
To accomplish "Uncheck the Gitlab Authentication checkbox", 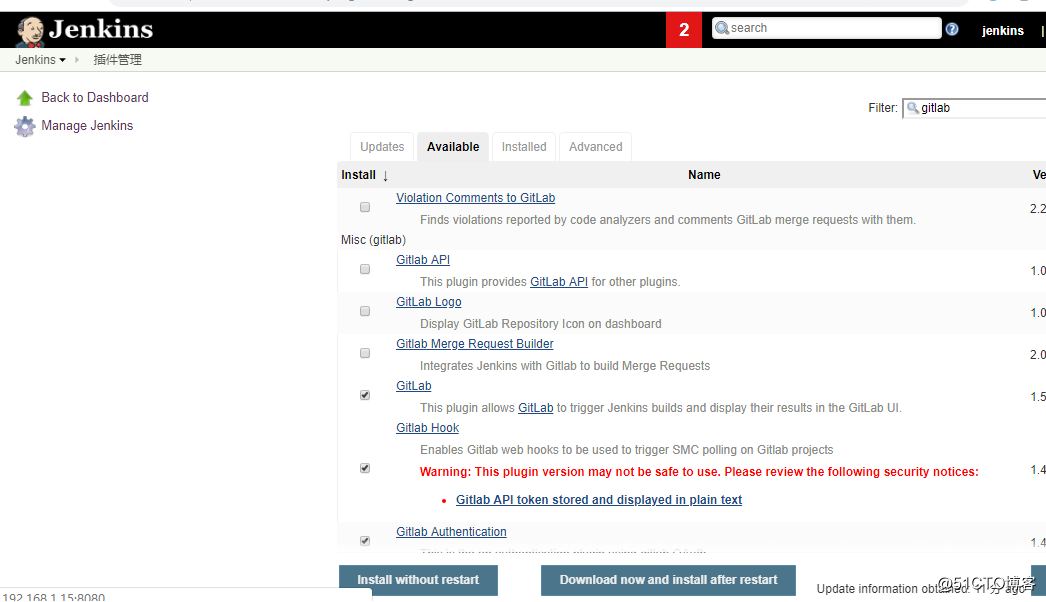I will 365,540.
